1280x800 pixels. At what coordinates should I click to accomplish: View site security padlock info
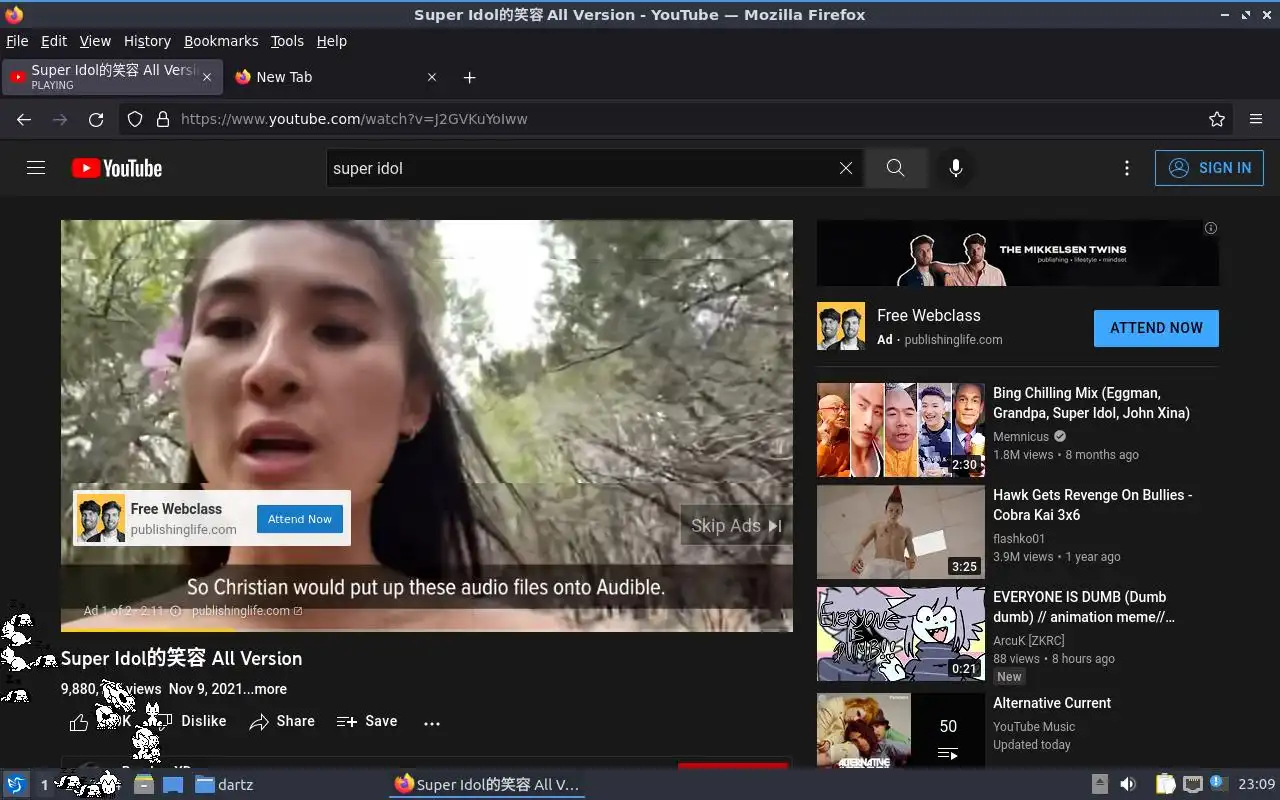163,119
